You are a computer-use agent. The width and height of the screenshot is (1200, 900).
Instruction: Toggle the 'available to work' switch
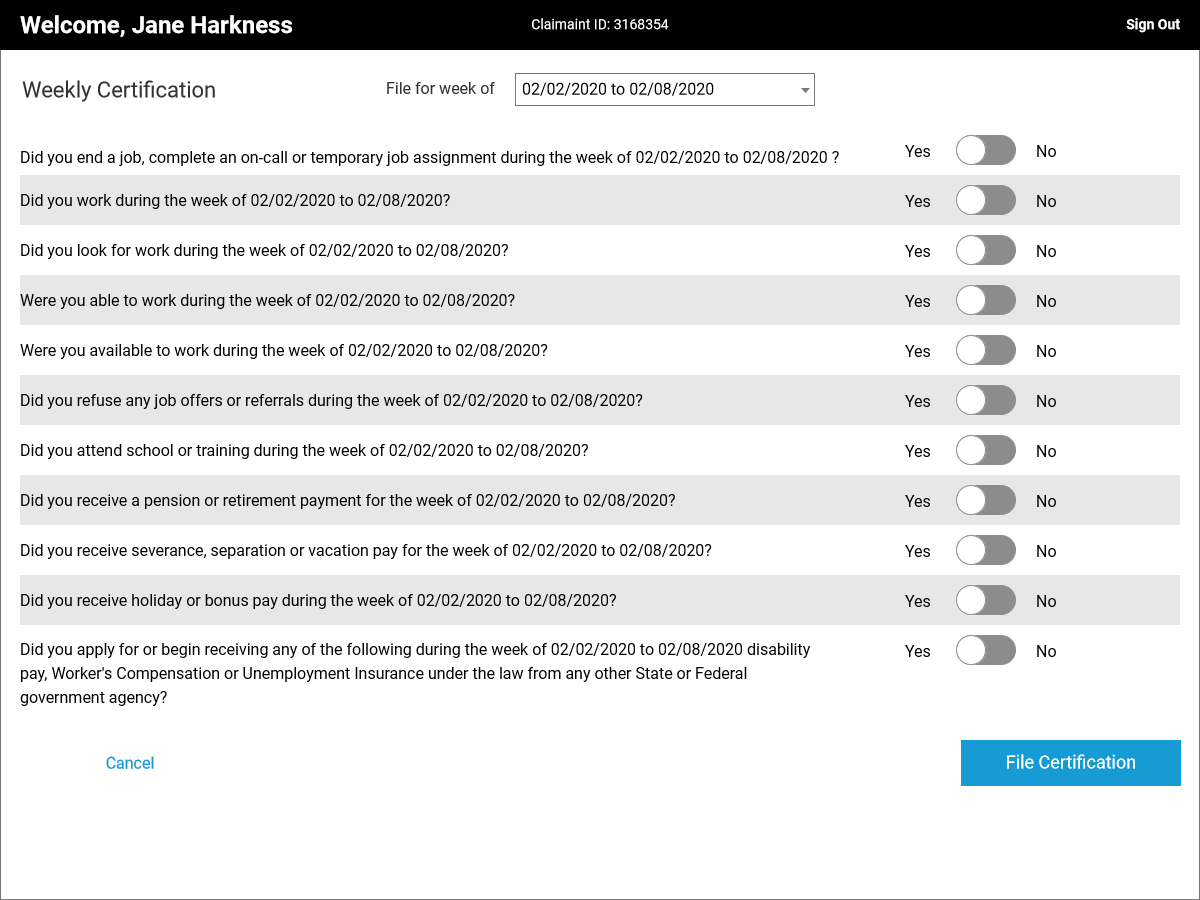click(x=985, y=351)
